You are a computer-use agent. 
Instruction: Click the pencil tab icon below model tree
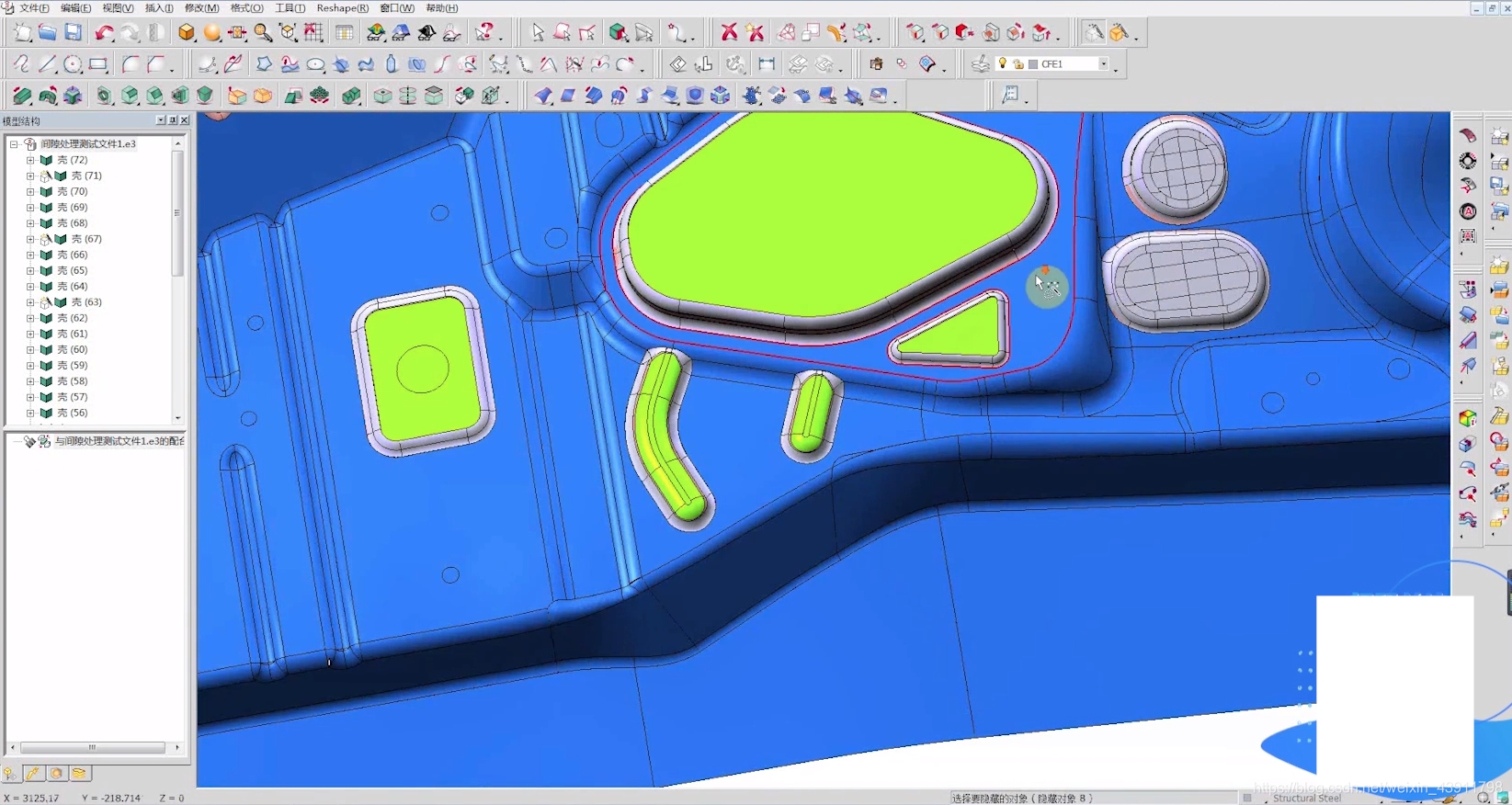[32, 774]
